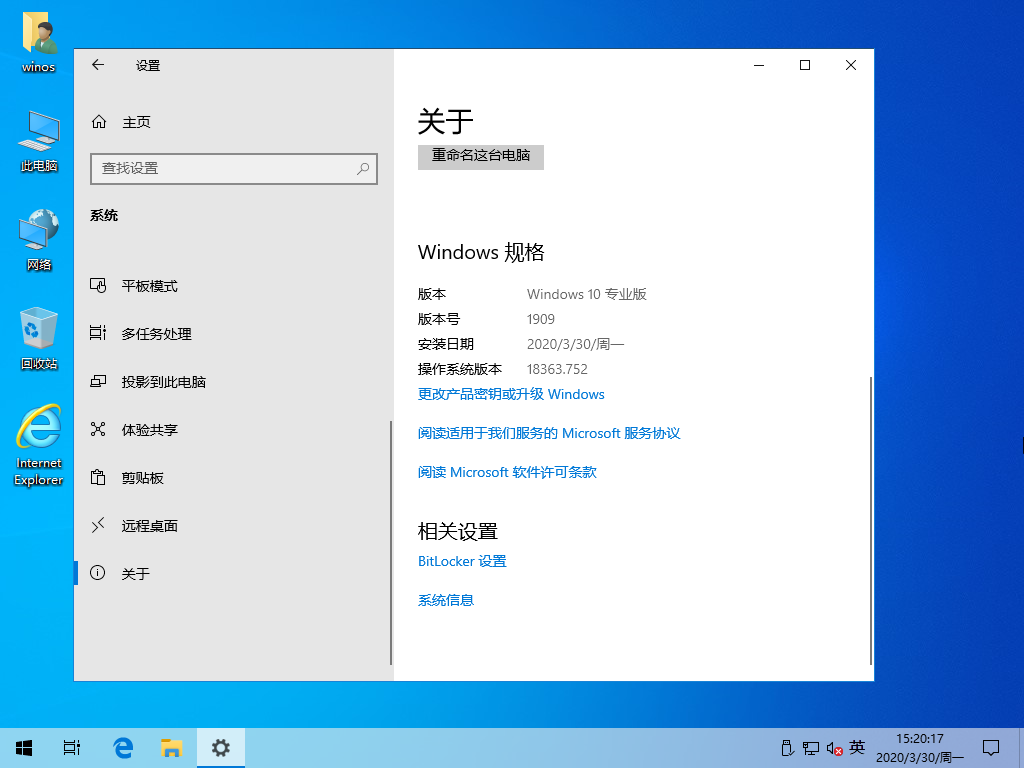Click the 相关设置 heading
Image resolution: width=1024 pixels, height=768 pixels.
coord(458,532)
